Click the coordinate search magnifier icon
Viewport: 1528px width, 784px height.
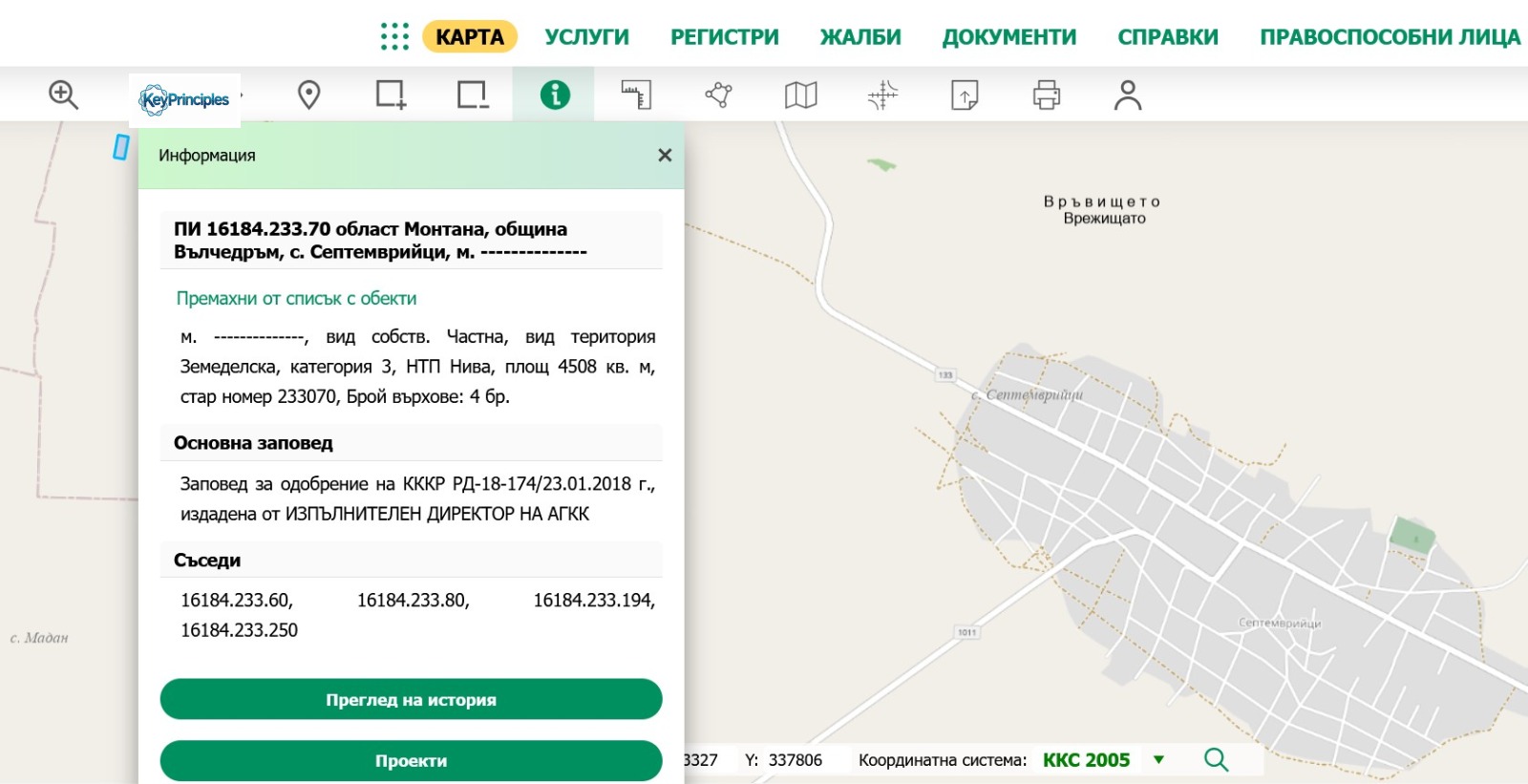[1216, 759]
